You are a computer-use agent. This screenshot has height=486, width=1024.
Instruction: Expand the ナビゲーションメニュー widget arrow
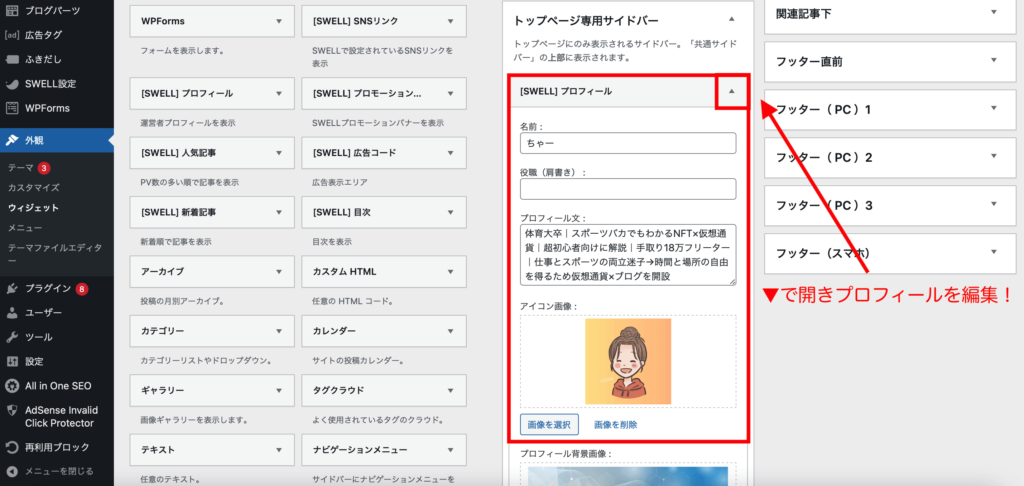(450, 450)
